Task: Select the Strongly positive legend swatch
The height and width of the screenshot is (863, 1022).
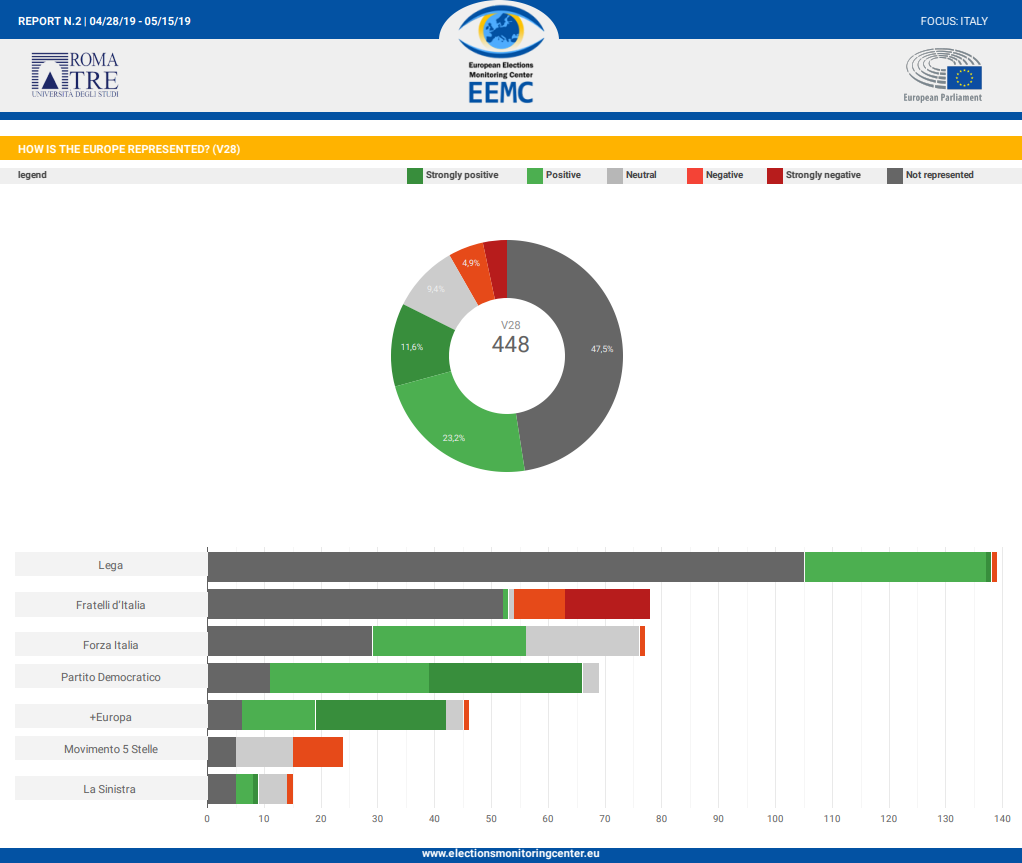Action: click(415, 175)
